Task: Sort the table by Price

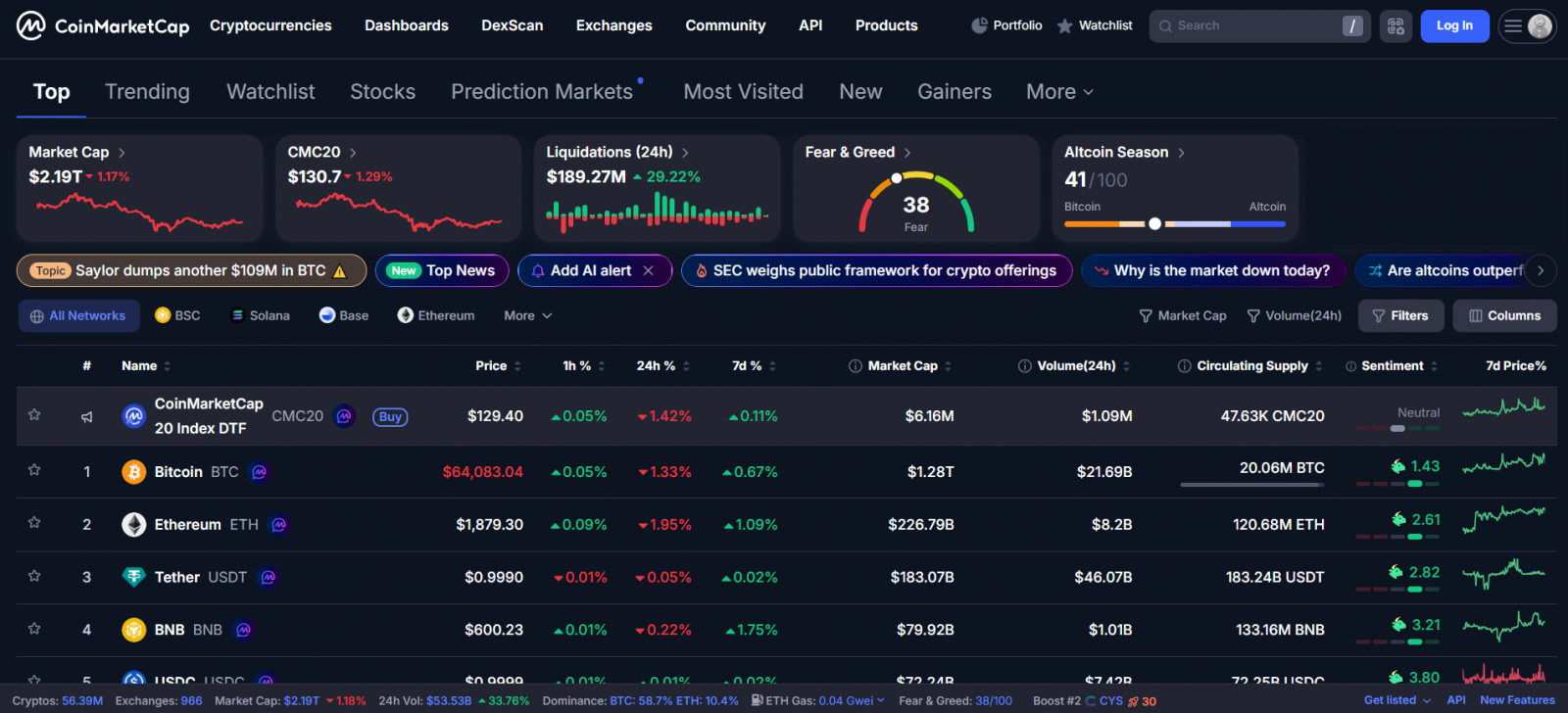Action: [498, 365]
